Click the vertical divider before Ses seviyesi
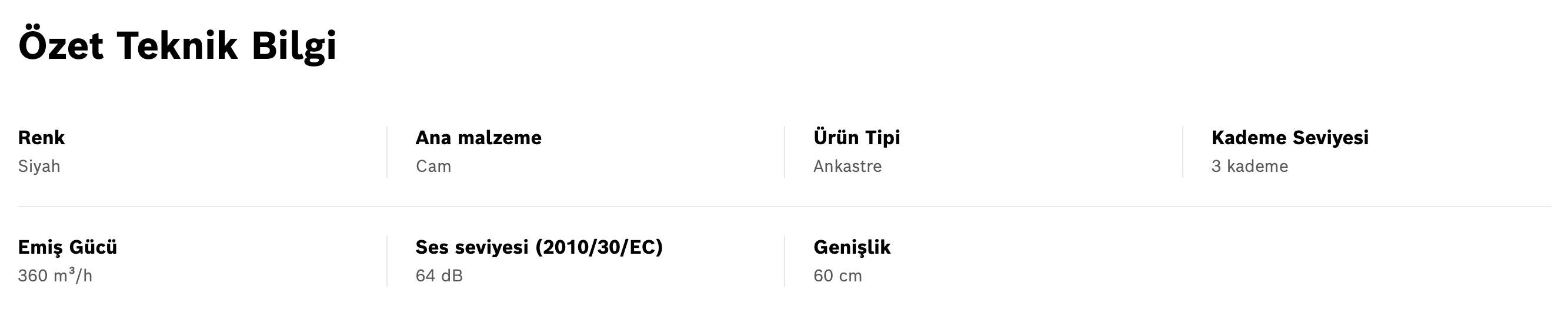This screenshot has height=332, width=1568. 387,261
